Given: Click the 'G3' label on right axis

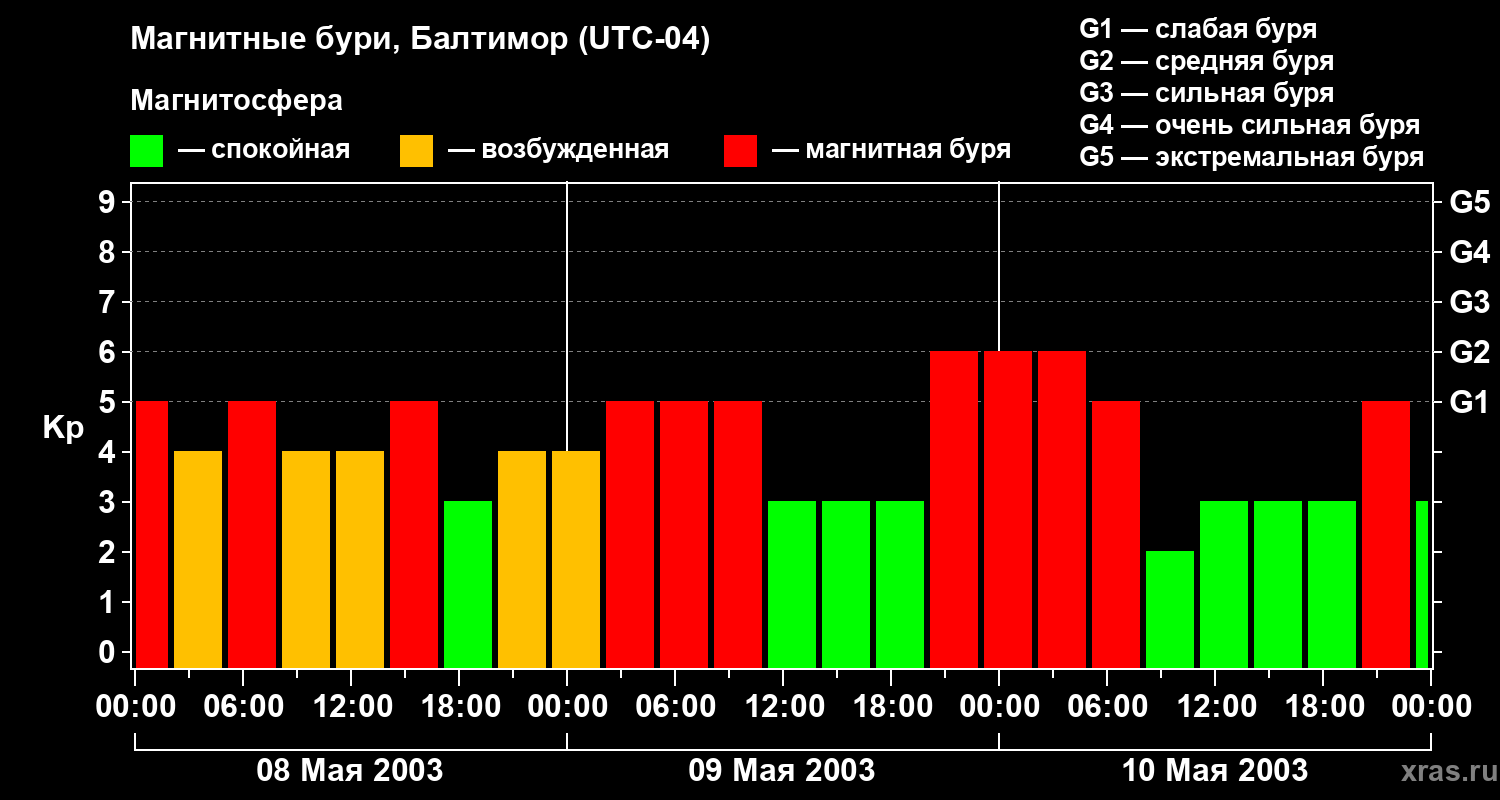Looking at the screenshot, I should [x=1470, y=303].
